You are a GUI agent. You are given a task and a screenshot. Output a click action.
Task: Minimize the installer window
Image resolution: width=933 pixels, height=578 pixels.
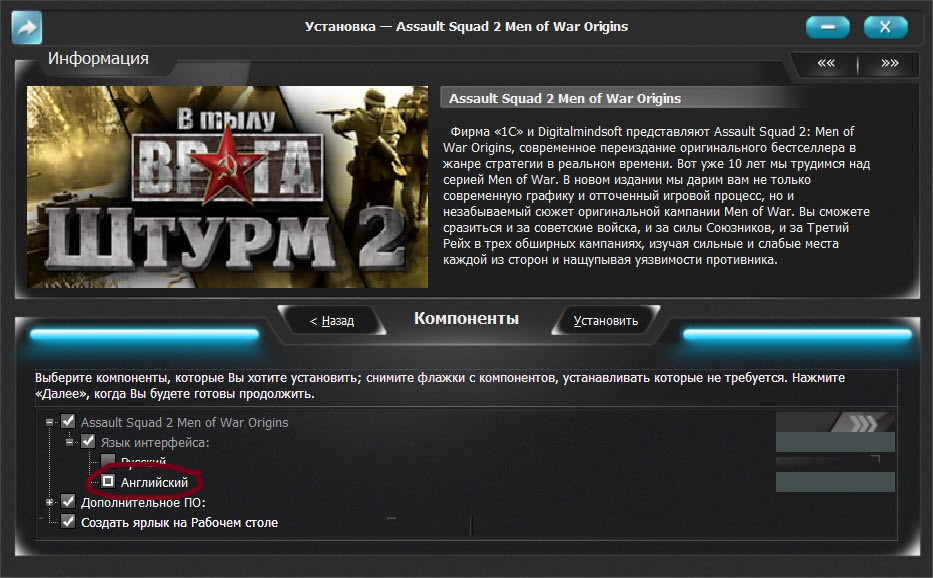[x=827, y=27]
